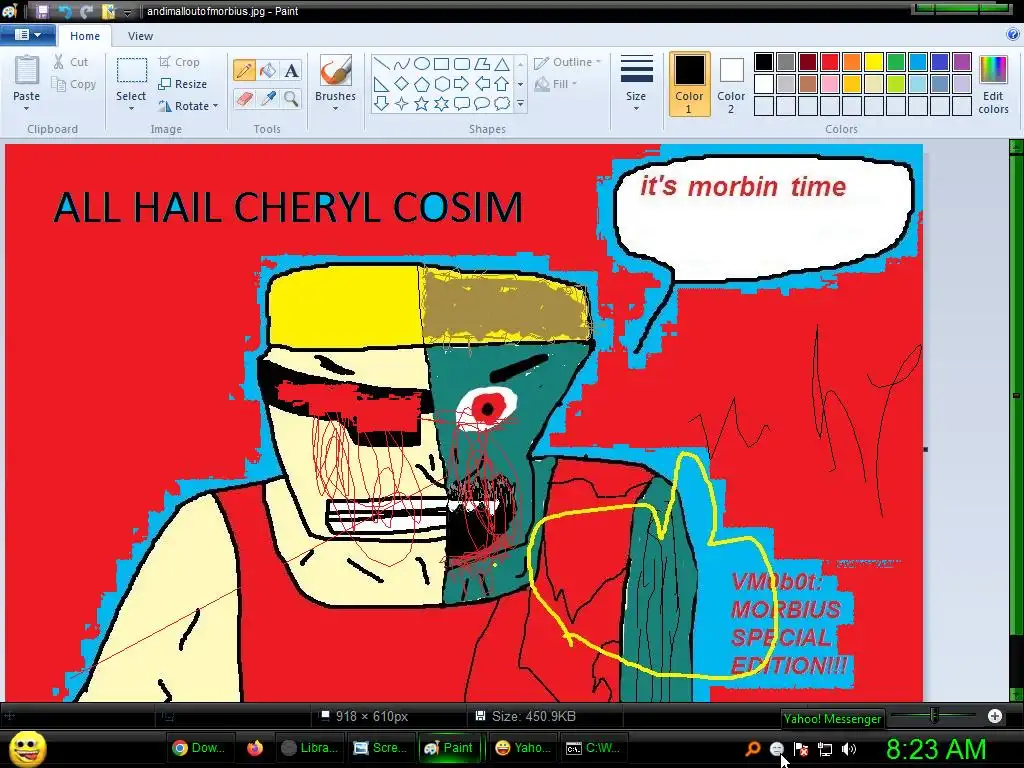Switch to the Home ribbon tab
The image size is (1024, 768).
(85, 36)
